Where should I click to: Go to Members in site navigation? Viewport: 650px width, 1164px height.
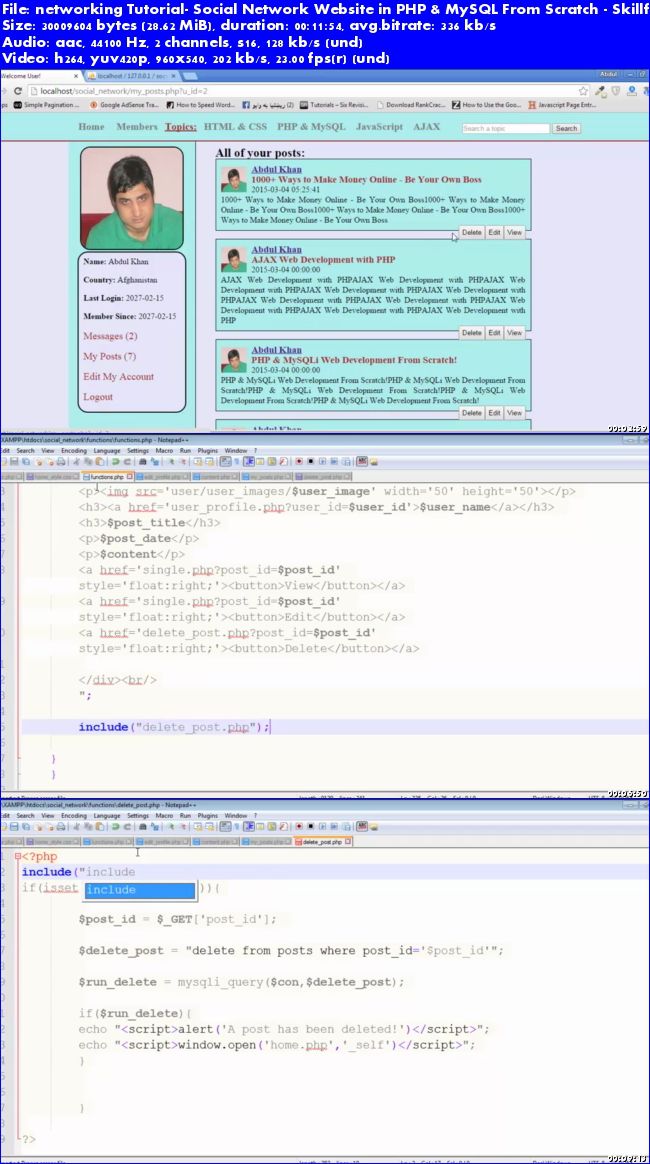click(137, 127)
